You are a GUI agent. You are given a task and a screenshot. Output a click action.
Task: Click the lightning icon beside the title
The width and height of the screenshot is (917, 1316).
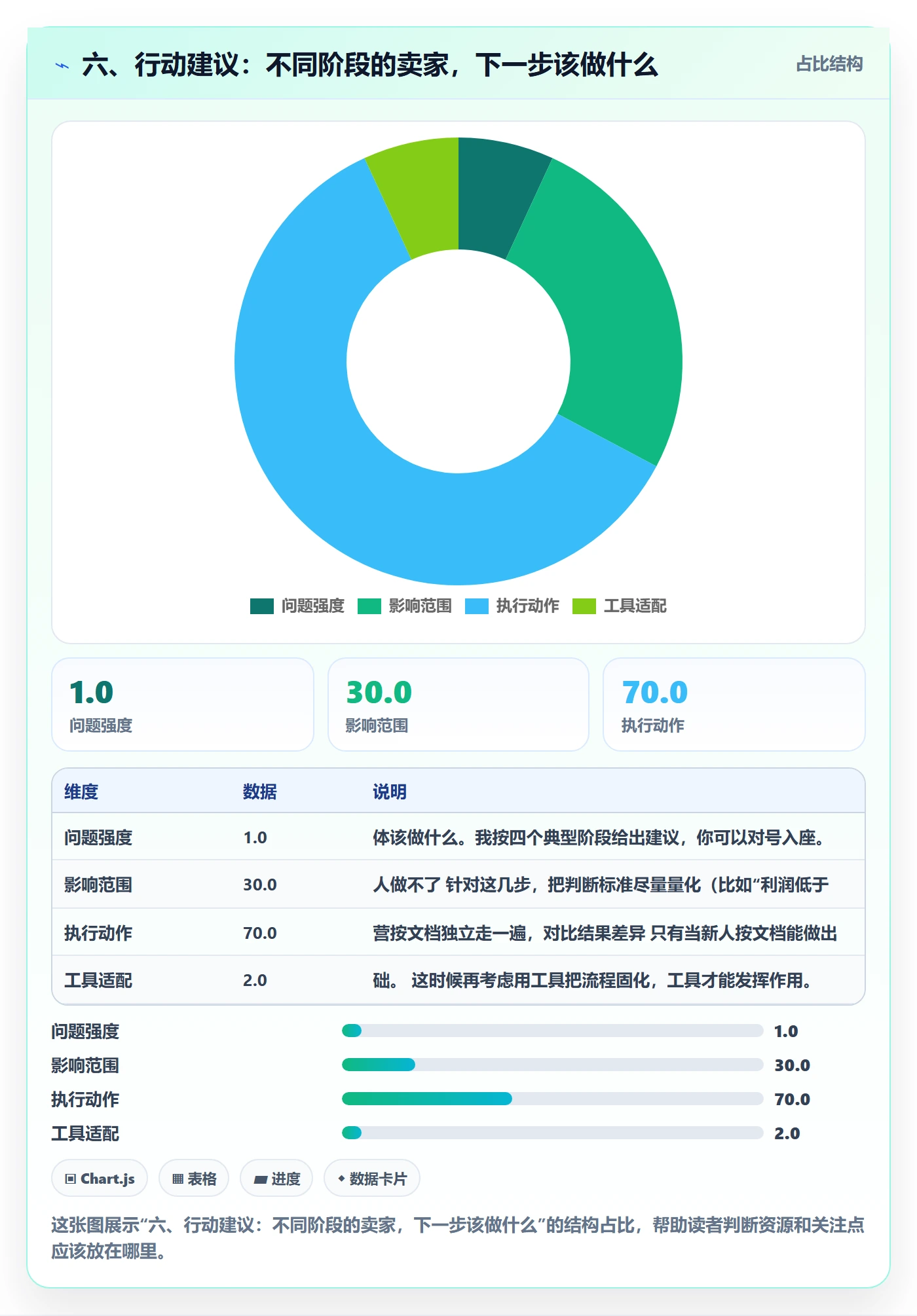(62, 65)
